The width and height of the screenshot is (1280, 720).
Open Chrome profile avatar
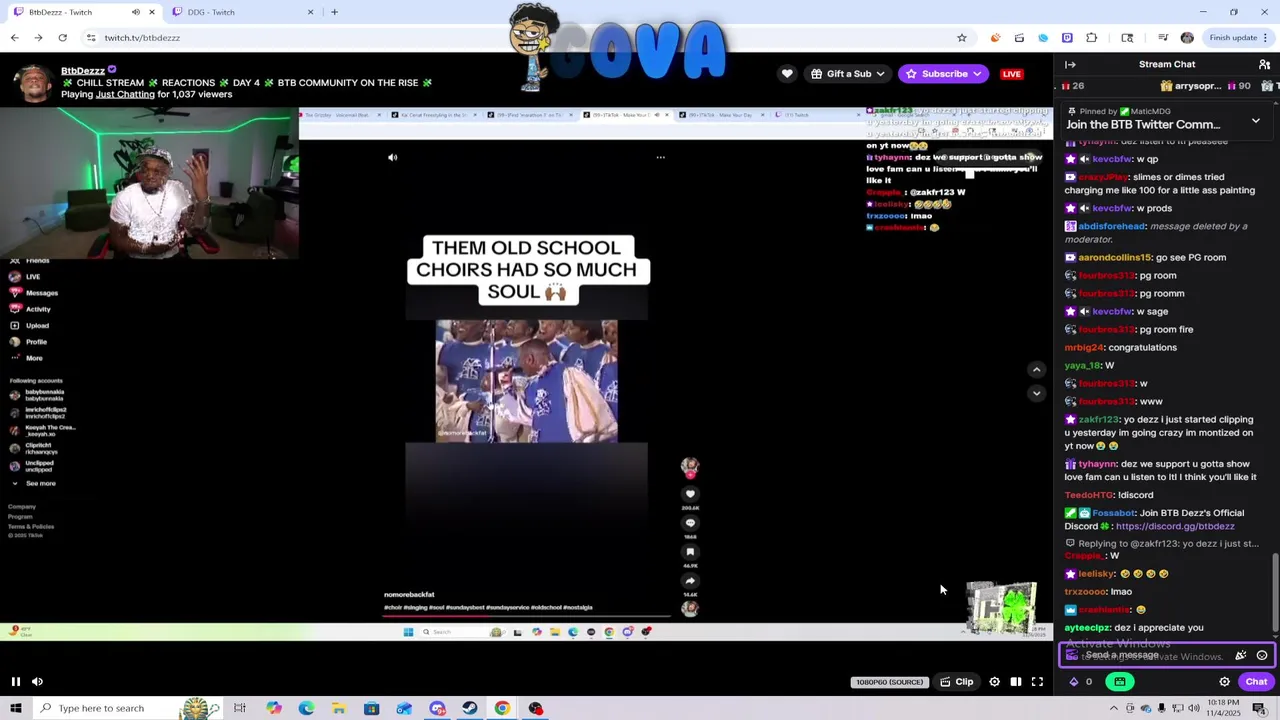[x=1187, y=38]
